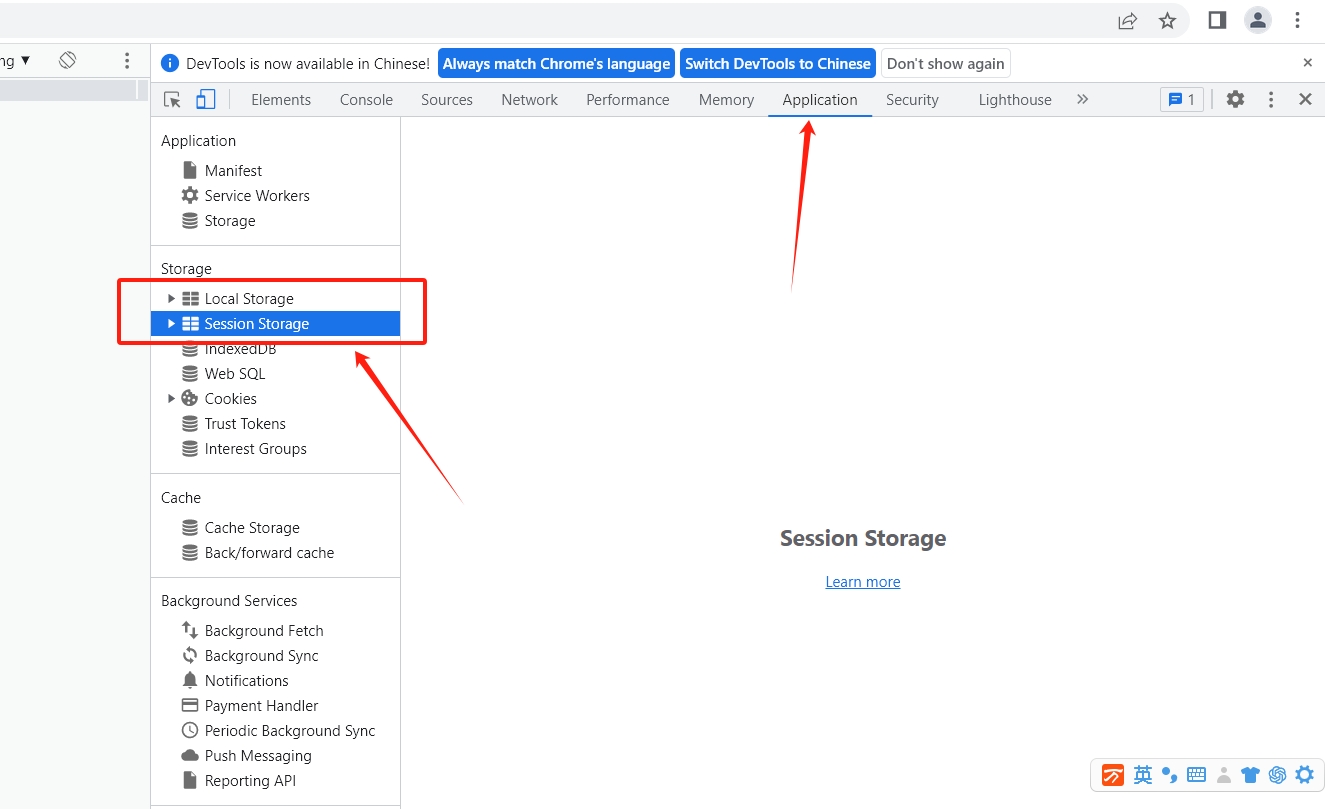Image resolution: width=1325 pixels, height=809 pixels.
Task: Expand the Local Storage tree
Action: pyautogui.click(x=171, y=299)
